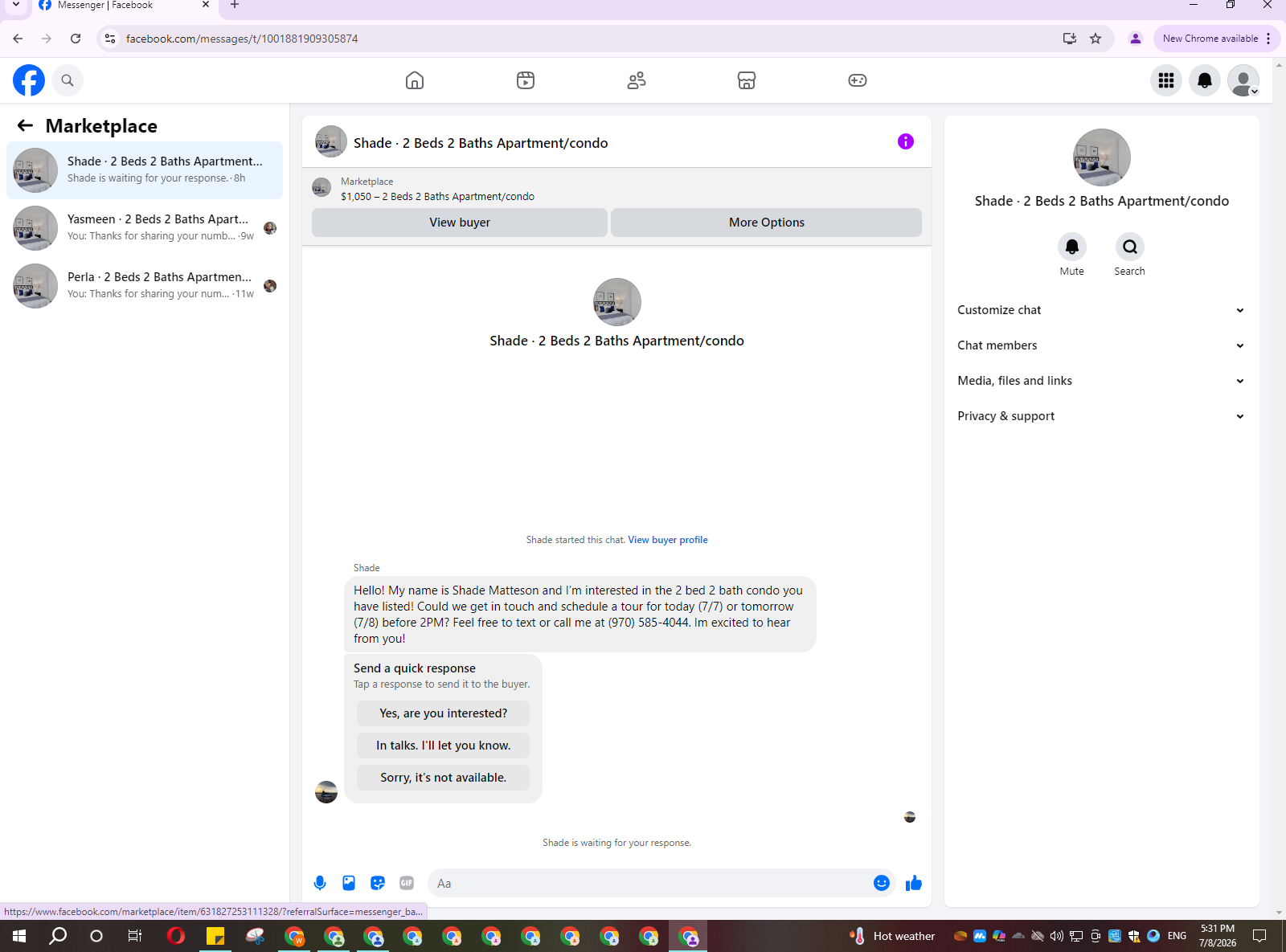Click the More Options button
Viewport: 1286px width, 952px height.
point(767,223)
